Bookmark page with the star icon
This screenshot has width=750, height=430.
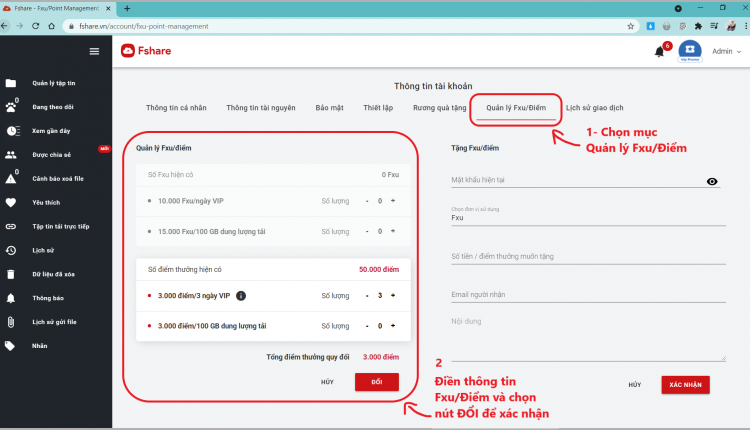coord(630,26)
